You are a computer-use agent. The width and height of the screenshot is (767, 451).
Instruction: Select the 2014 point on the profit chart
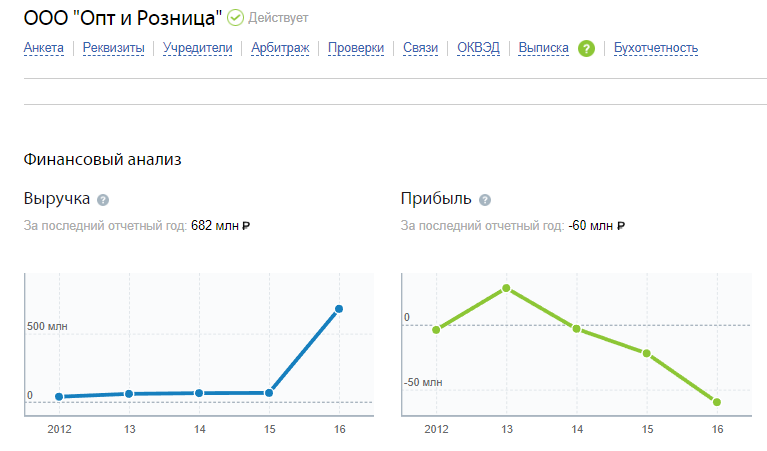[577, 328]
